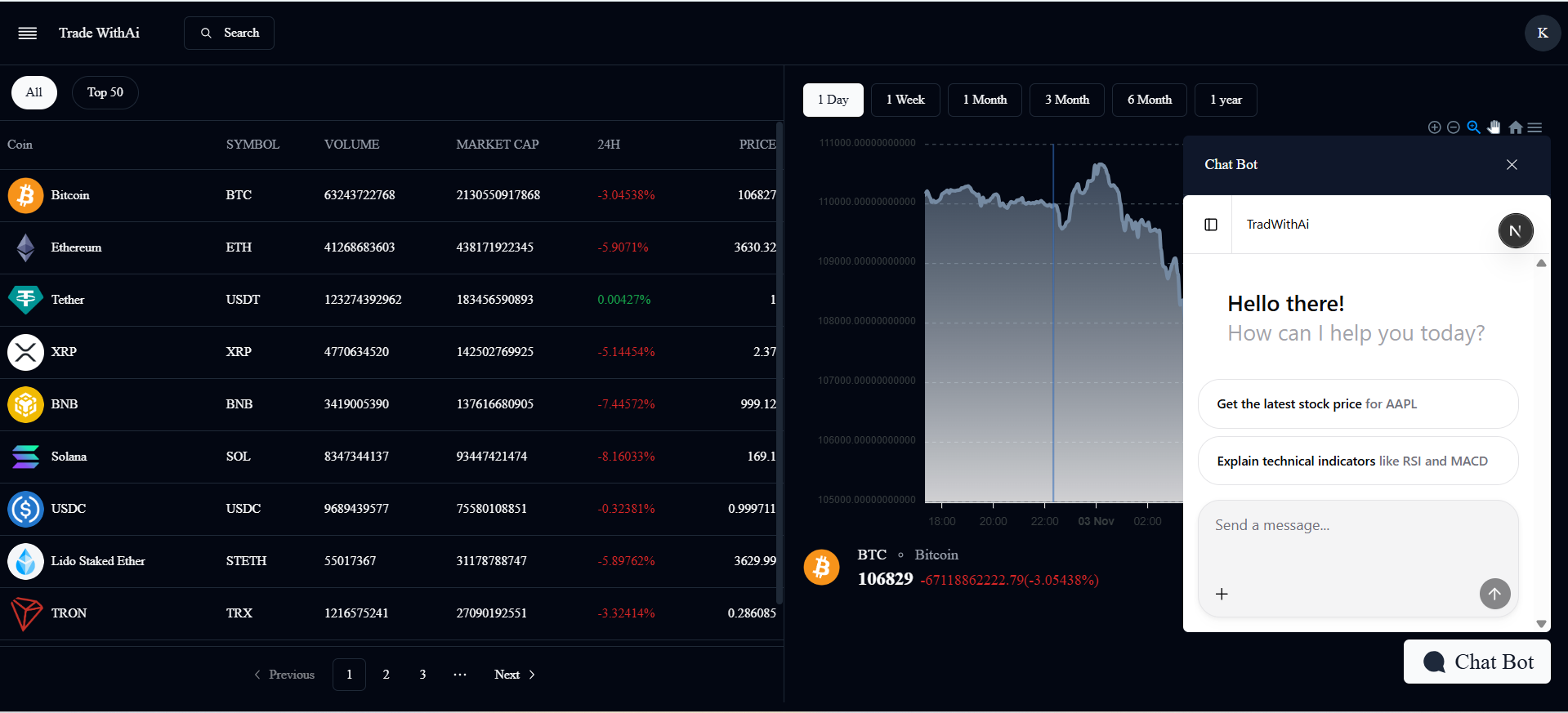1568x713 pixels.
Task: Click the PRICE column header
Action: click(x=757, y=145)
